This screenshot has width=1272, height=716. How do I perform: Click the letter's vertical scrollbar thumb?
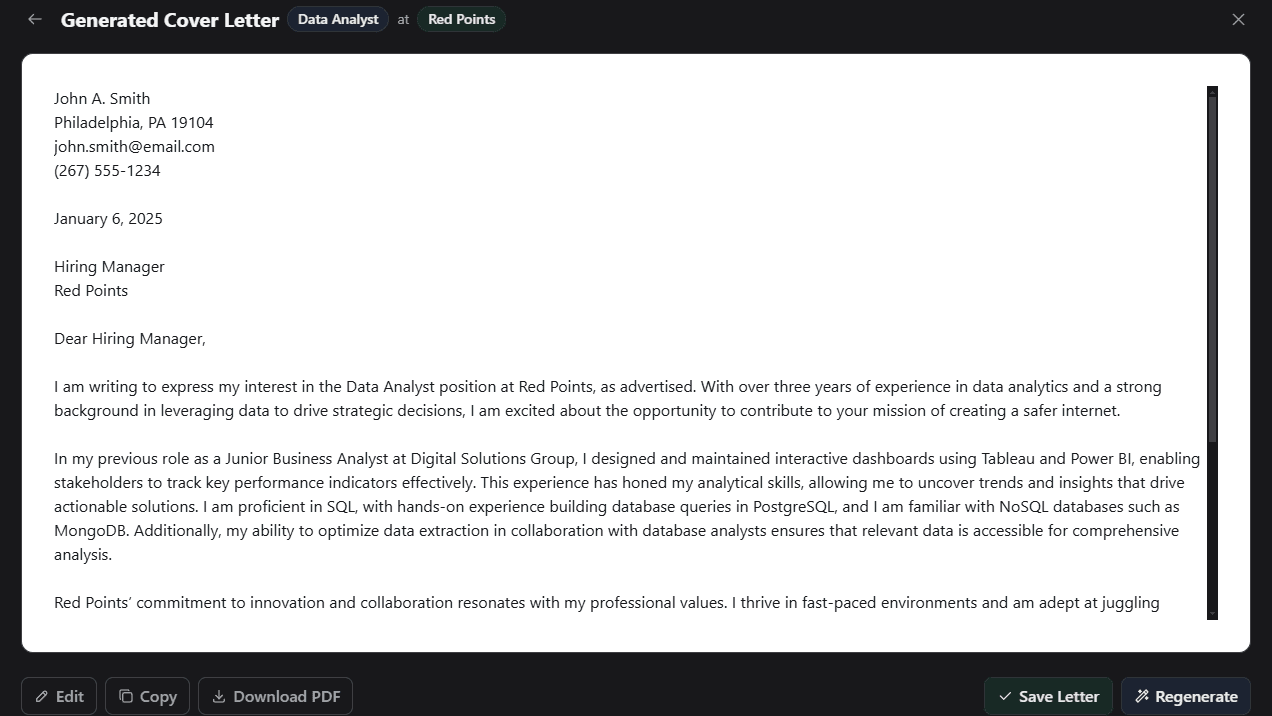point(1212,268)
